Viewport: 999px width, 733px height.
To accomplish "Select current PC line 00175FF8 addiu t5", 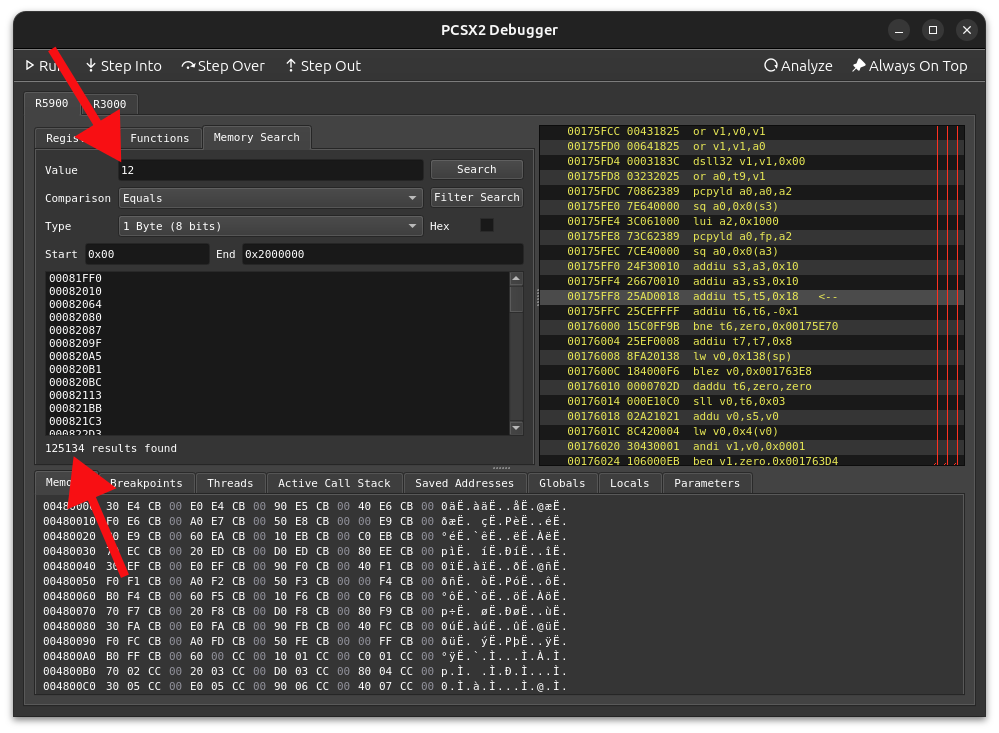I will pos(752,296).
